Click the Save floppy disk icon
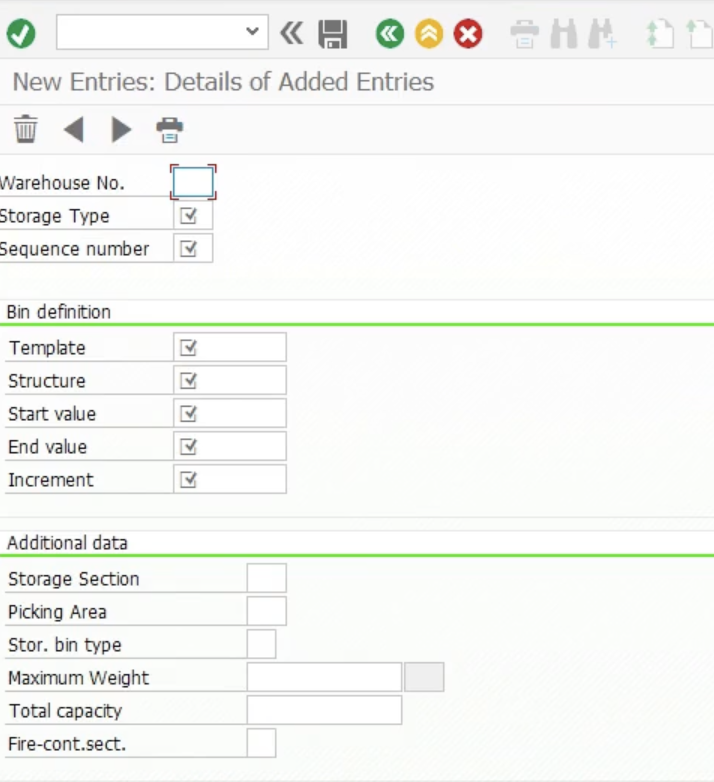Viewport: 714px width, 782px height. 333,34
